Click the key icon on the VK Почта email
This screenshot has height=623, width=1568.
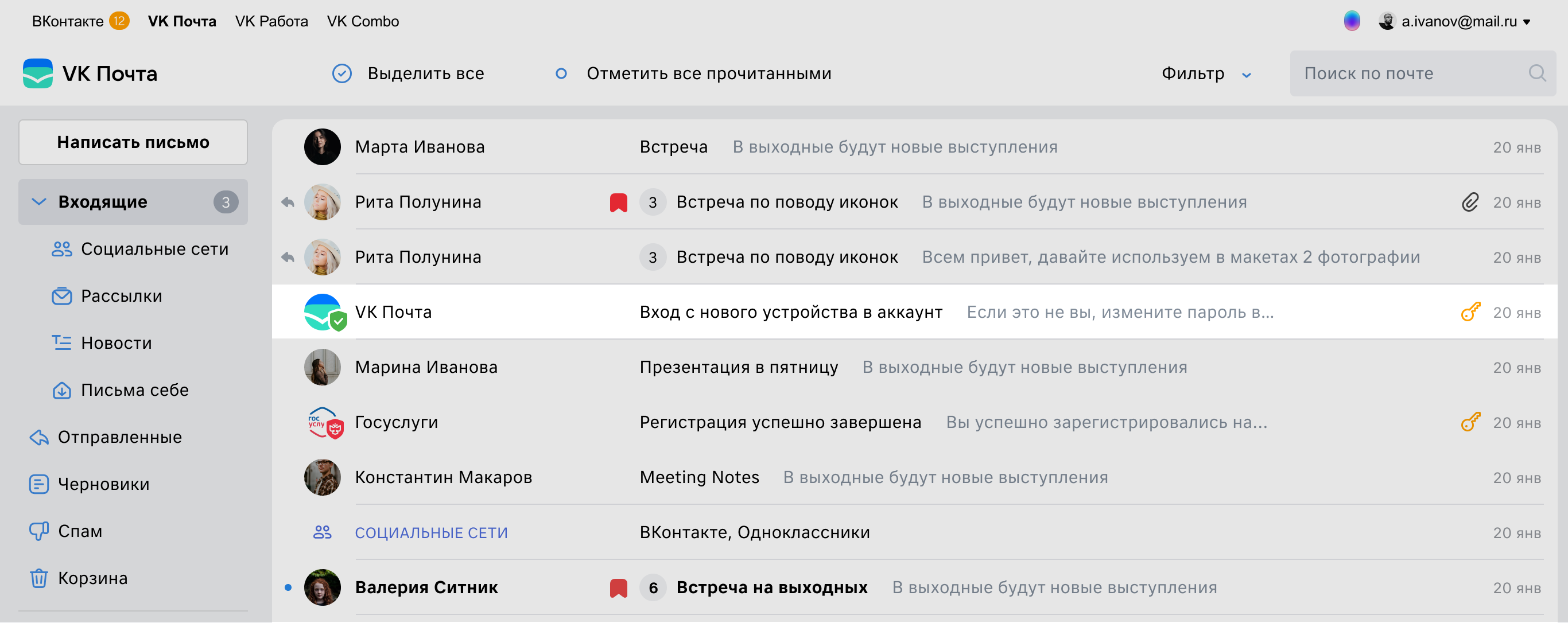[x=1470, y=312]
